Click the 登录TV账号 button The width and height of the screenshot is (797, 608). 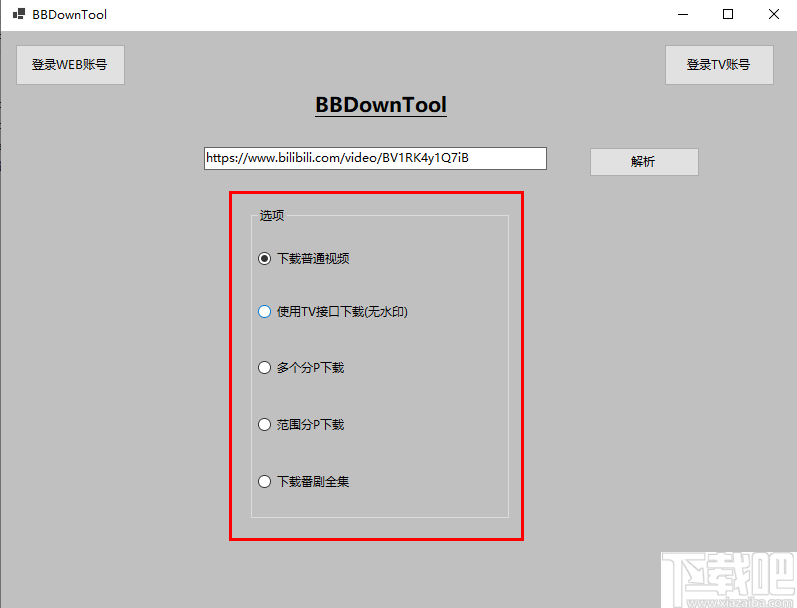pos(719,65)
